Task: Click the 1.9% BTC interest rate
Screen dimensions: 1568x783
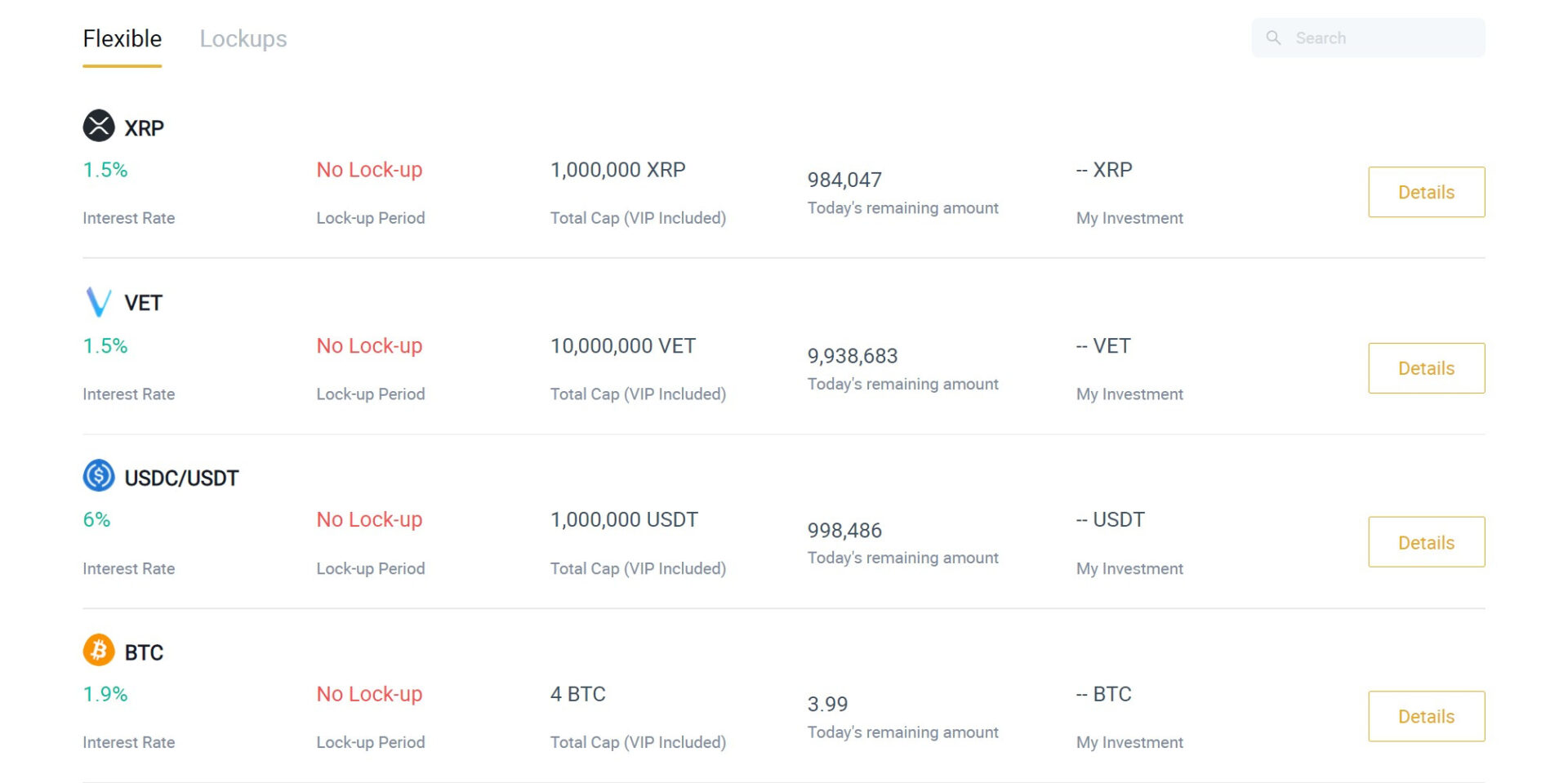Action: [x=105, y=694]
